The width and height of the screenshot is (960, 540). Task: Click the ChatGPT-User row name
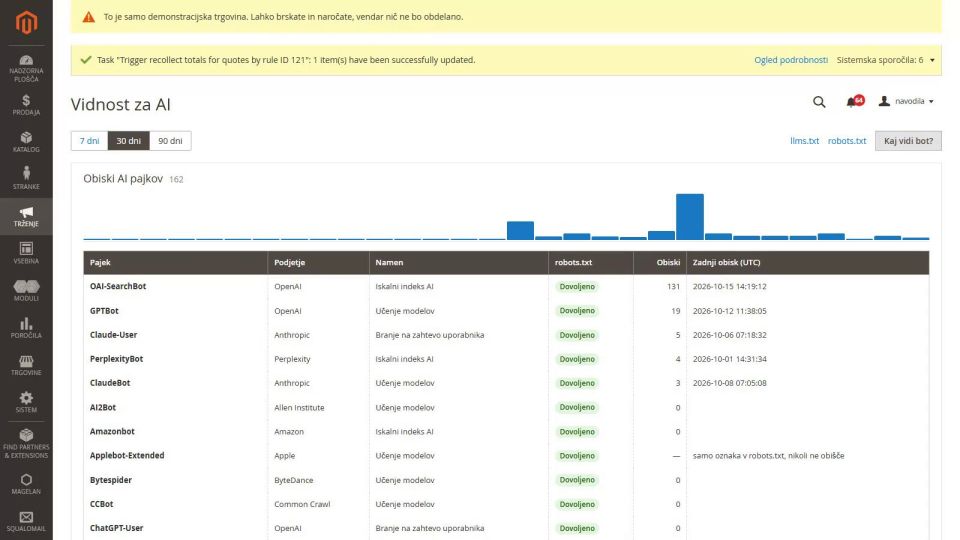pos(116,528)
